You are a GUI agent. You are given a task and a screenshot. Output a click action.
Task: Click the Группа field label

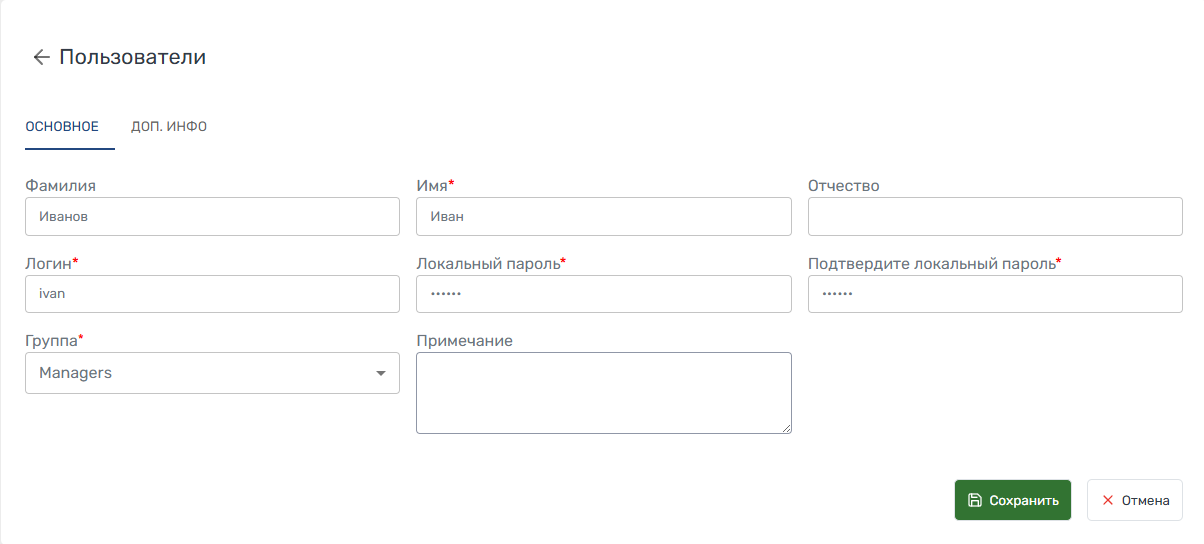pyautogui.click(x=51, y=340)
